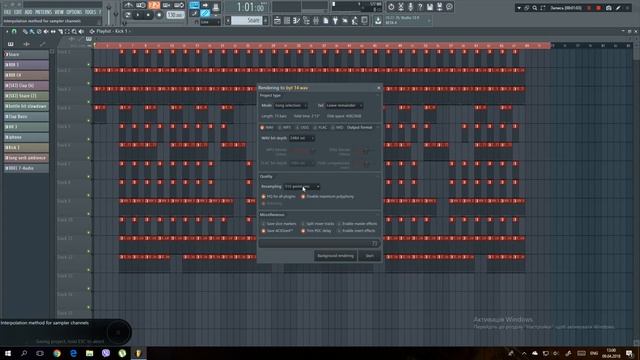This screenshot has height=360, width=640.
Task: Select the MID output format
Action: coord(337,127)
